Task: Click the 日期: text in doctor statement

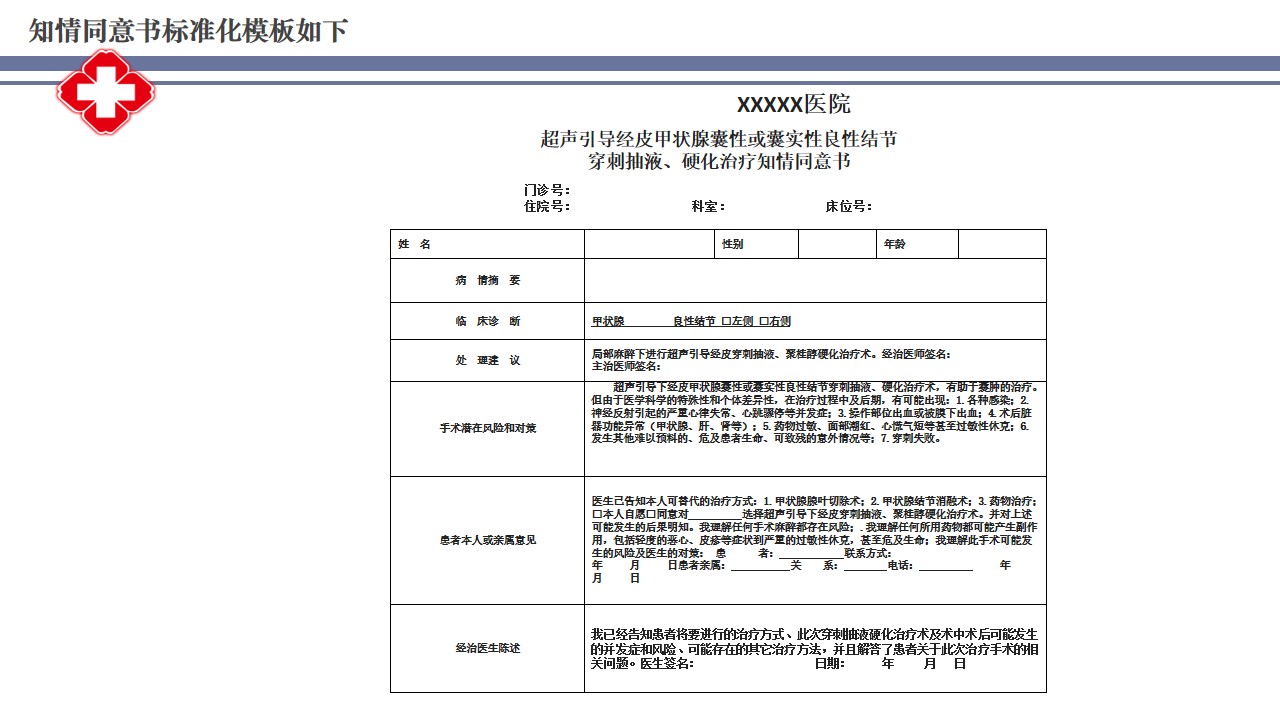Action: (830, 664)
